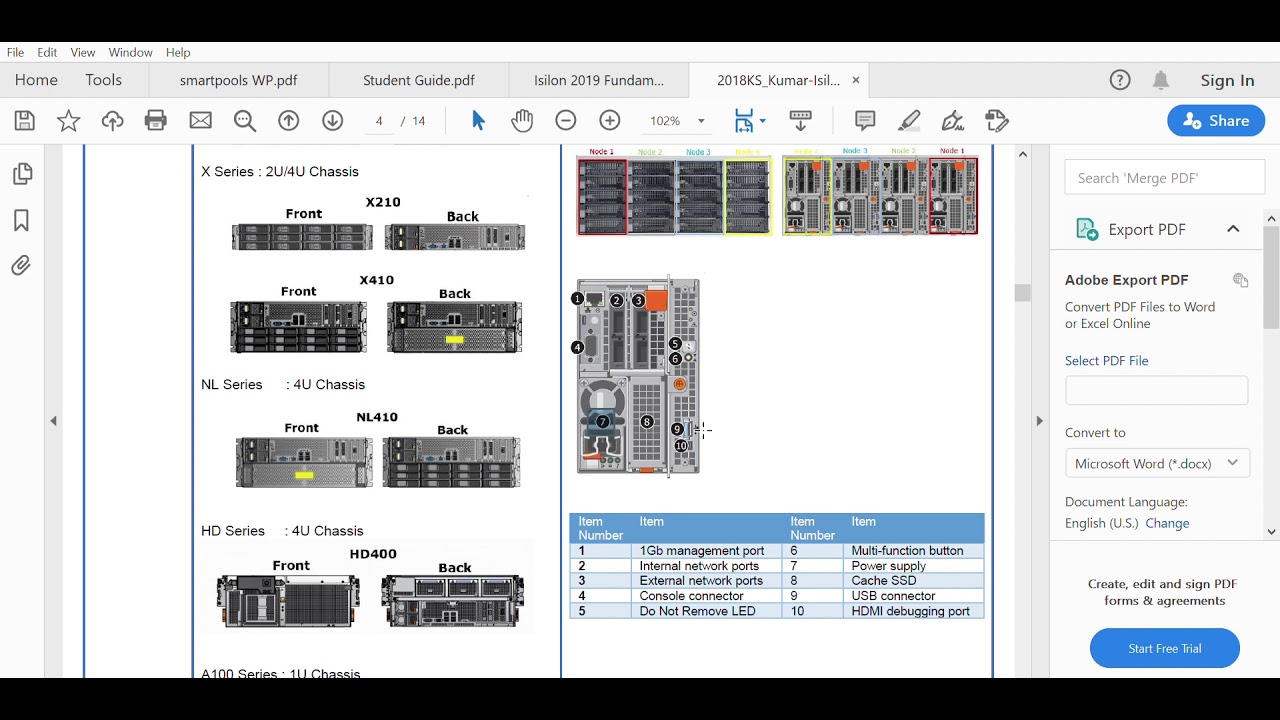Click the right panel scrollbar thumb
The height and width of the screenshot is (720, 1280).
pyautogui.click(x=1272, y=277)
